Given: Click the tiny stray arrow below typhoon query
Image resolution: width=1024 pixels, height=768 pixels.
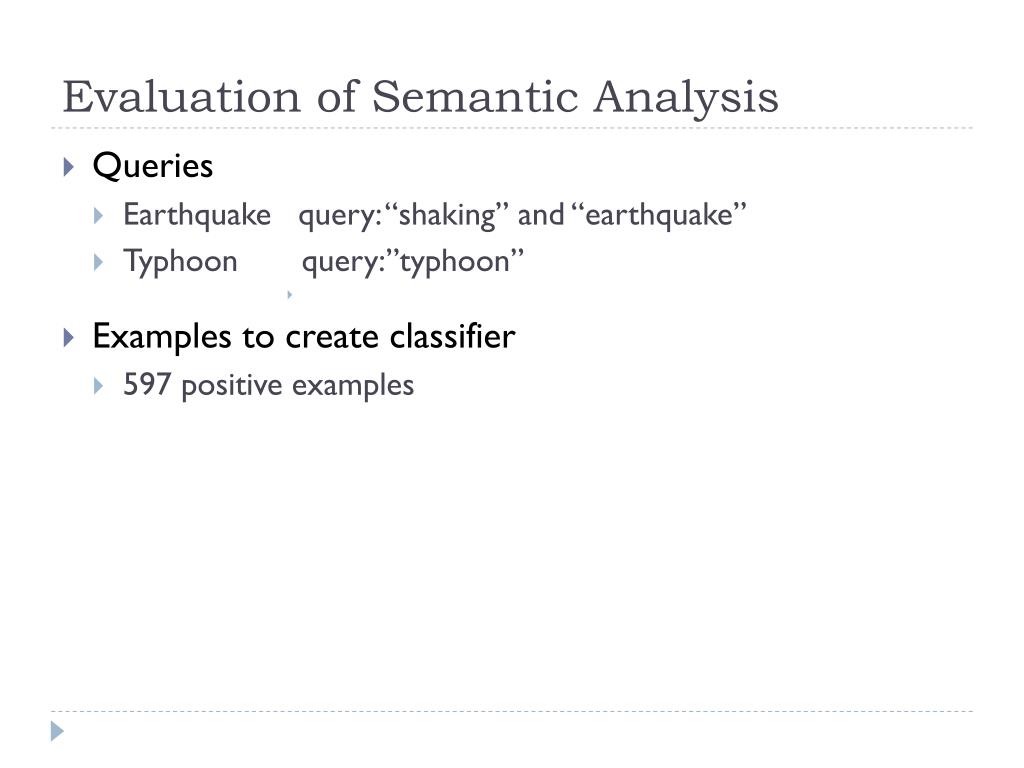Looking at the screenshot, I should [289, 295].
